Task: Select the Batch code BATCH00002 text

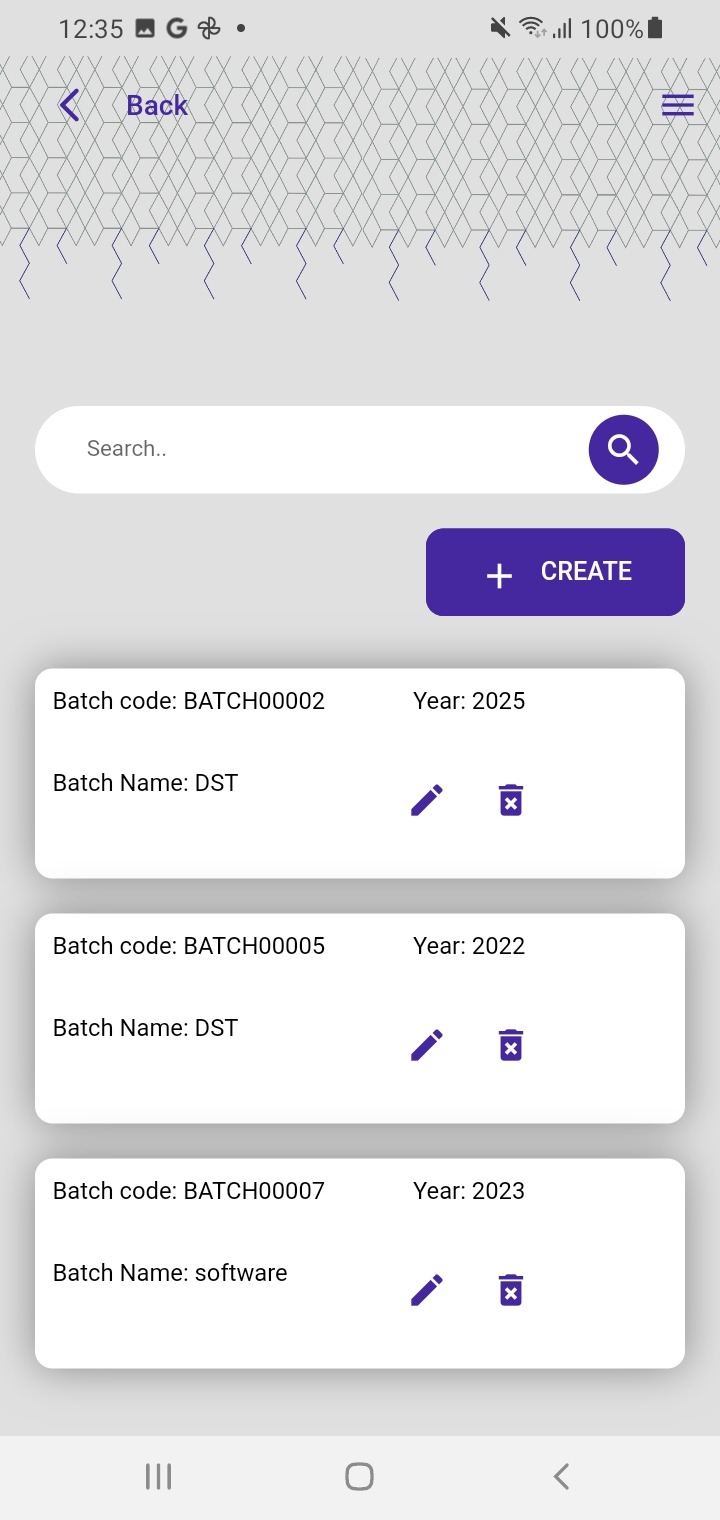Action: point(189,701)
